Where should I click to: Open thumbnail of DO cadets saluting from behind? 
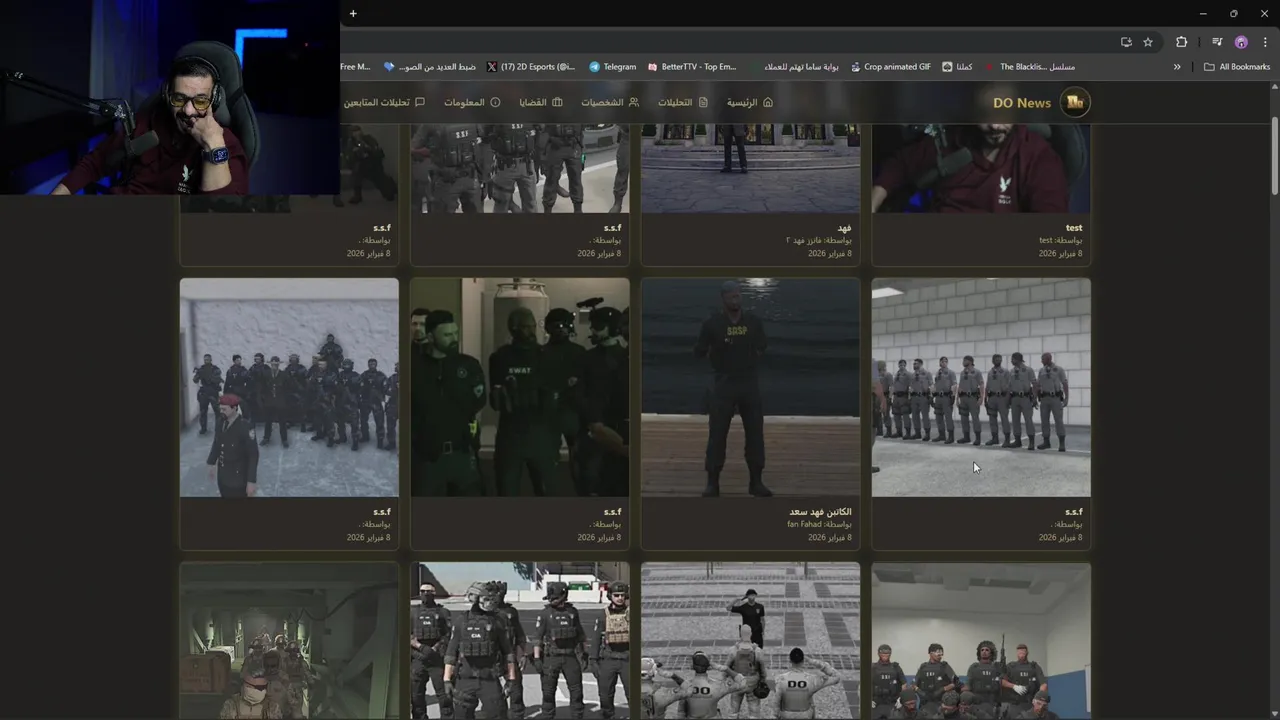(750, 640)
